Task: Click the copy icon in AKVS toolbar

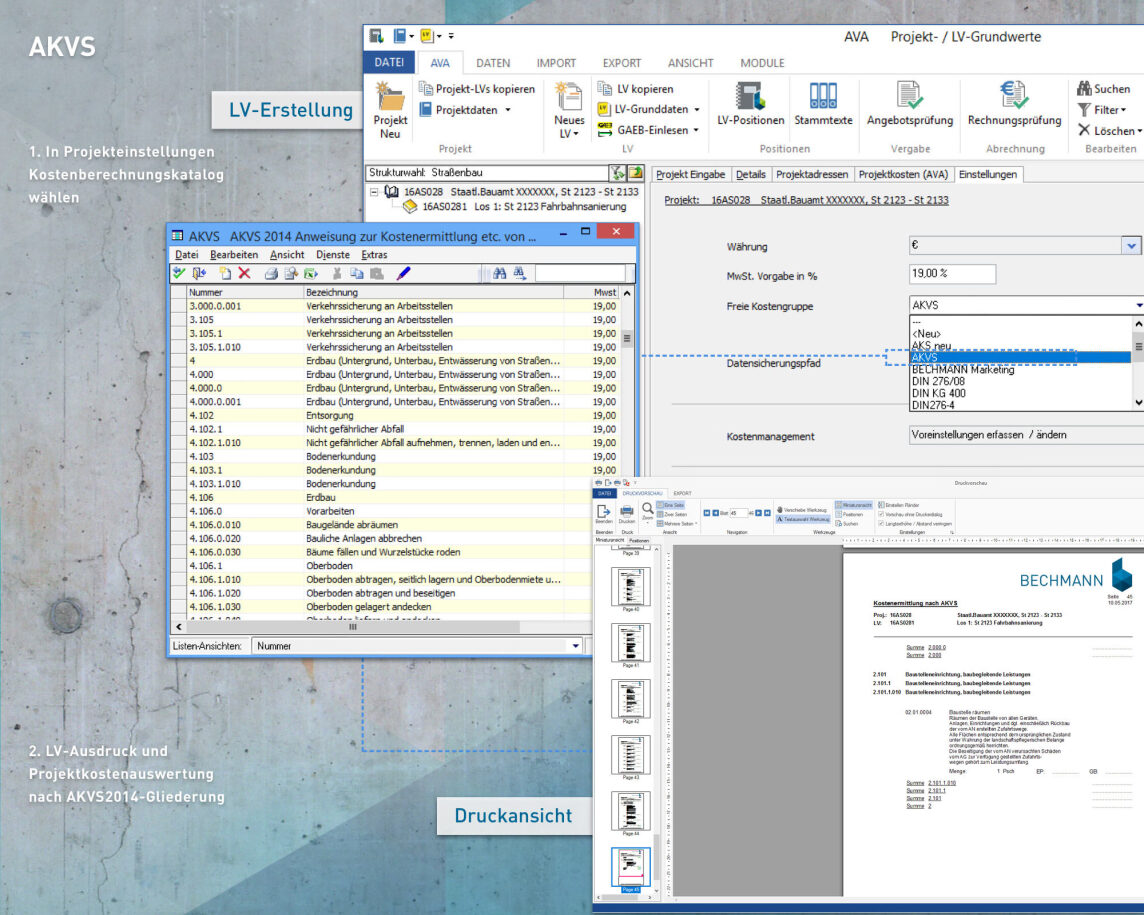Action: coord(357,273)
